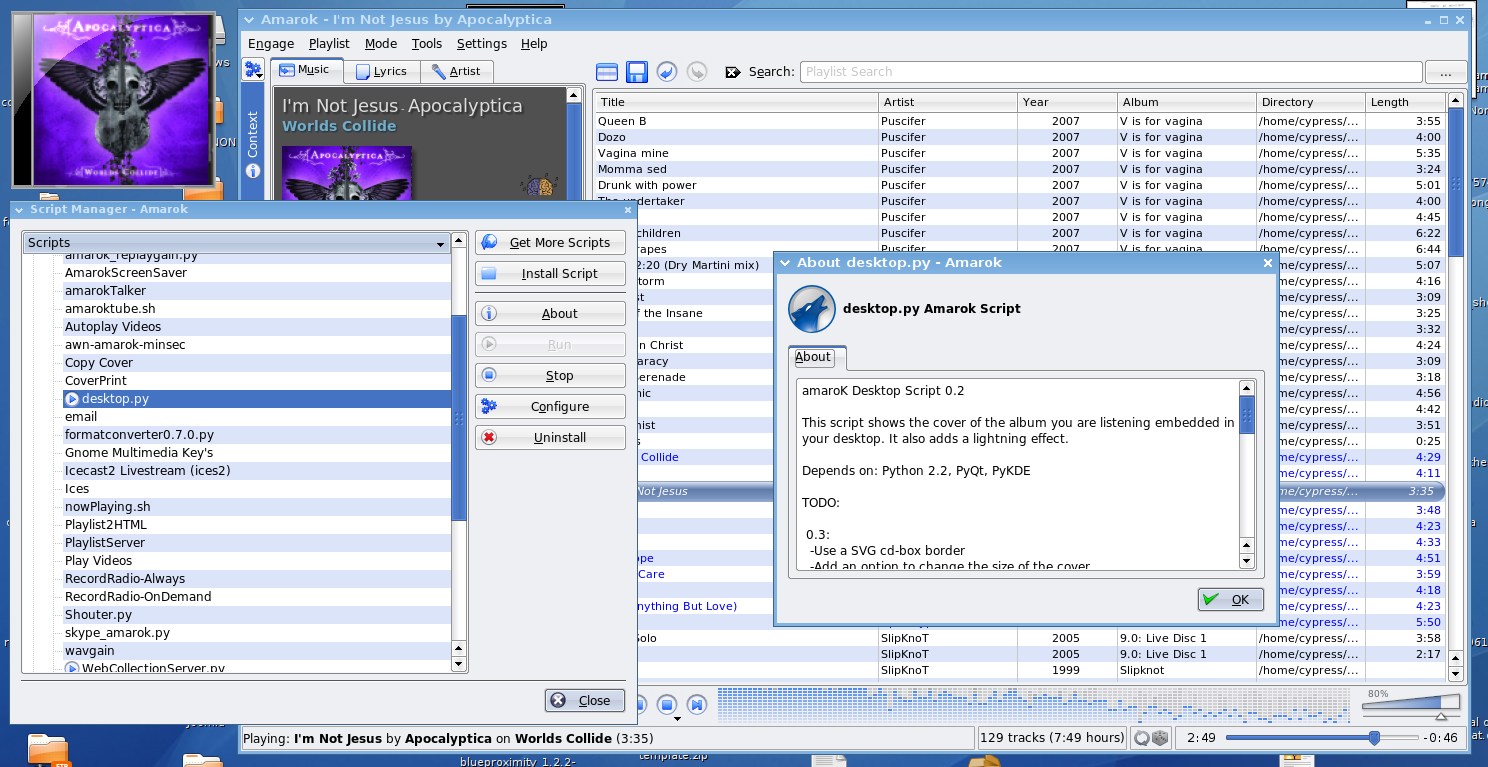Viewport: 1488px width, 767px height.
Task: Toggle random mode dice icon in status bar
Action: [x=1160, y=738]
